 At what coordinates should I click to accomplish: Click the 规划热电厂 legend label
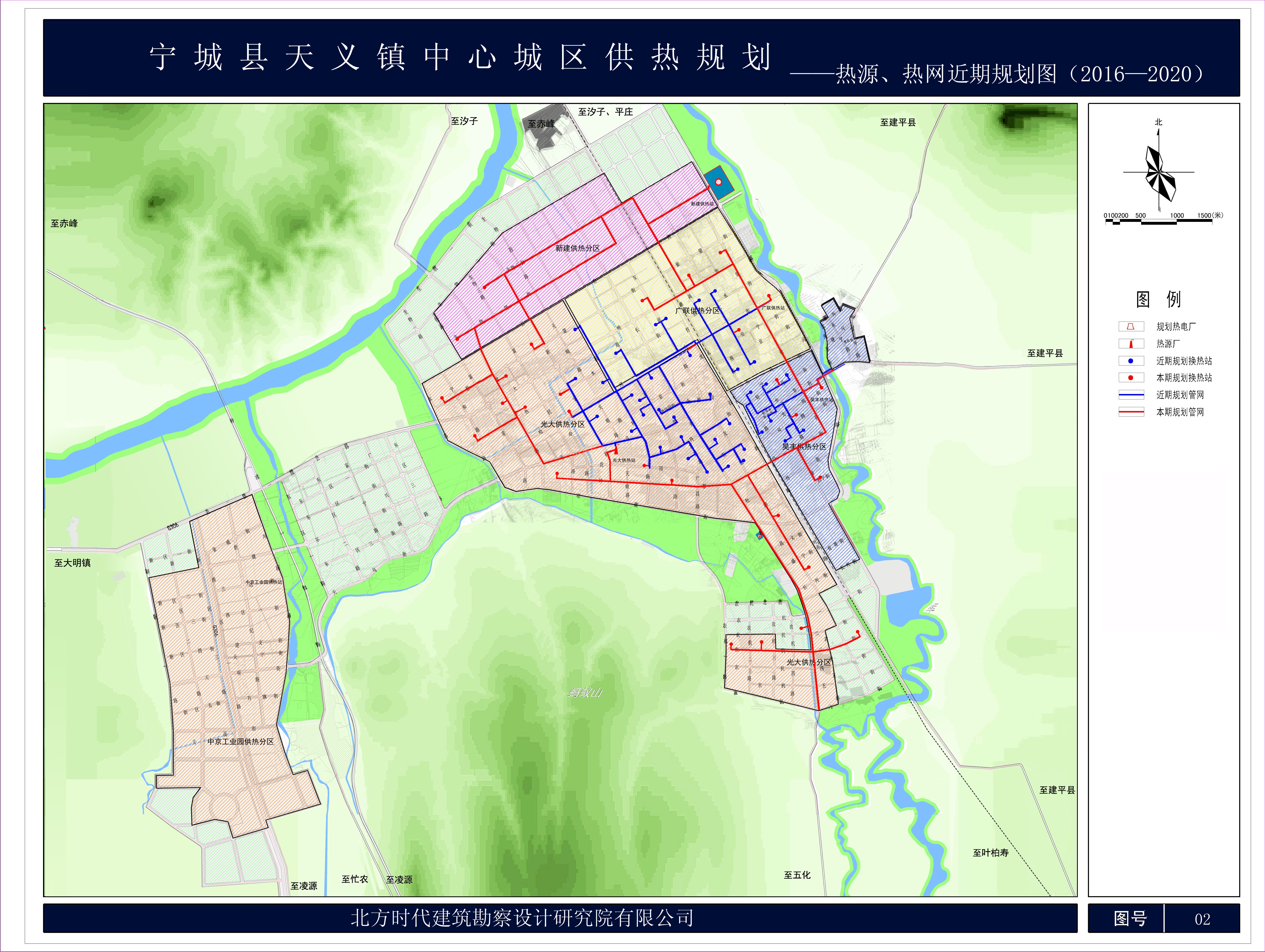1176,326
